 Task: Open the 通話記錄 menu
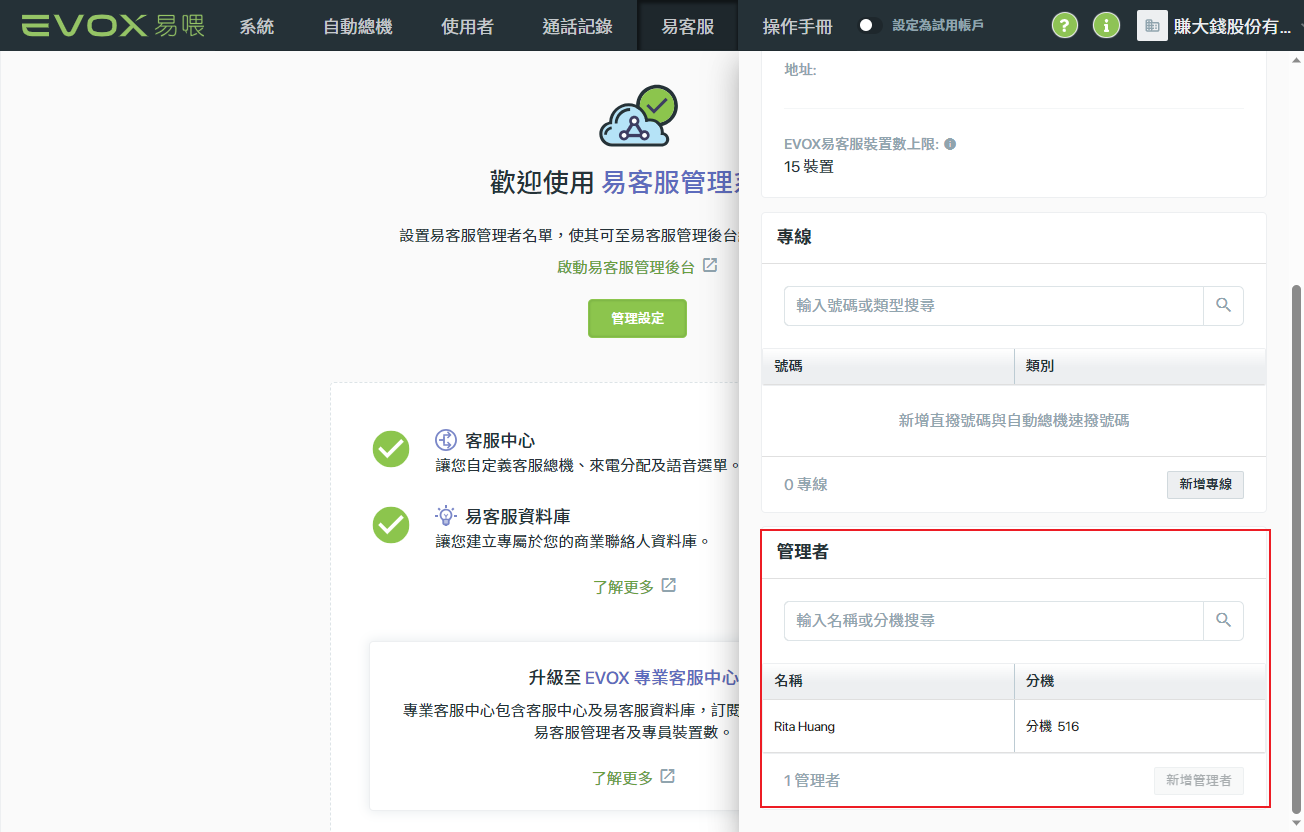(x=577, y=26)
